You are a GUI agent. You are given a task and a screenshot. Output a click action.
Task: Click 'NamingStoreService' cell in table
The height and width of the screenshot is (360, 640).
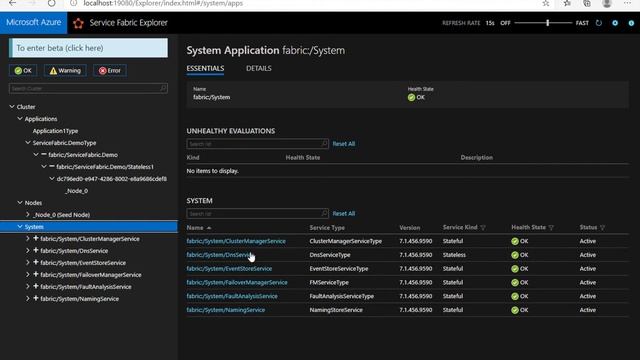click(336, 310)
